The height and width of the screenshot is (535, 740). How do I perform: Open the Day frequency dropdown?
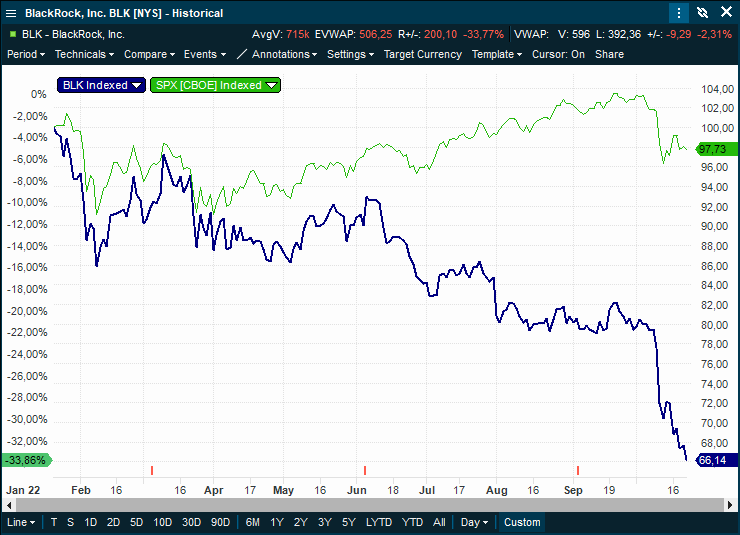point(474,522)
